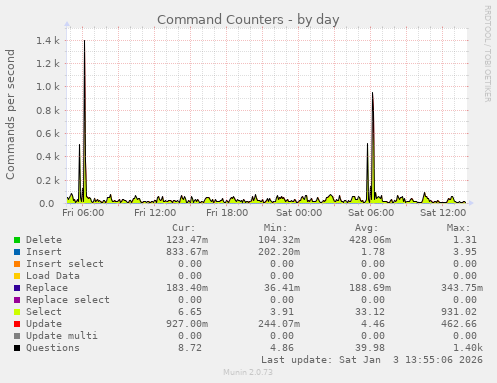Click the 'Fri 12:00' x-axis label
This screenshot has height=383, width=497.
point(155,213)
